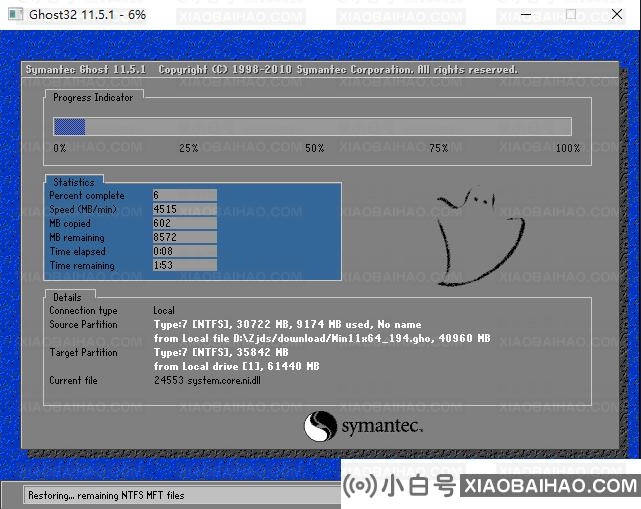Click the 'Percent complete' label
This screenshot has height=509, width=641.
coord(87,195)
